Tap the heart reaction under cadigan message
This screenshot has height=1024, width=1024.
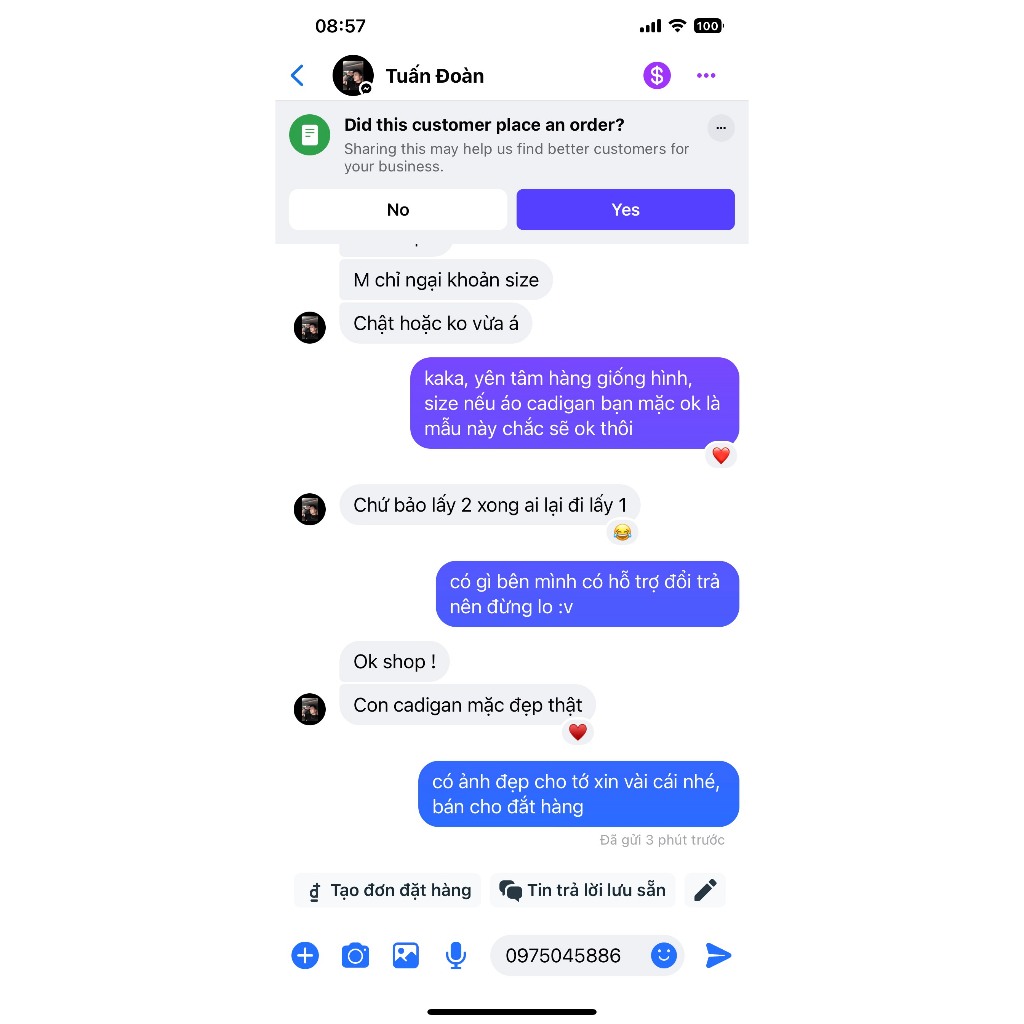click(x=577, y=732)
